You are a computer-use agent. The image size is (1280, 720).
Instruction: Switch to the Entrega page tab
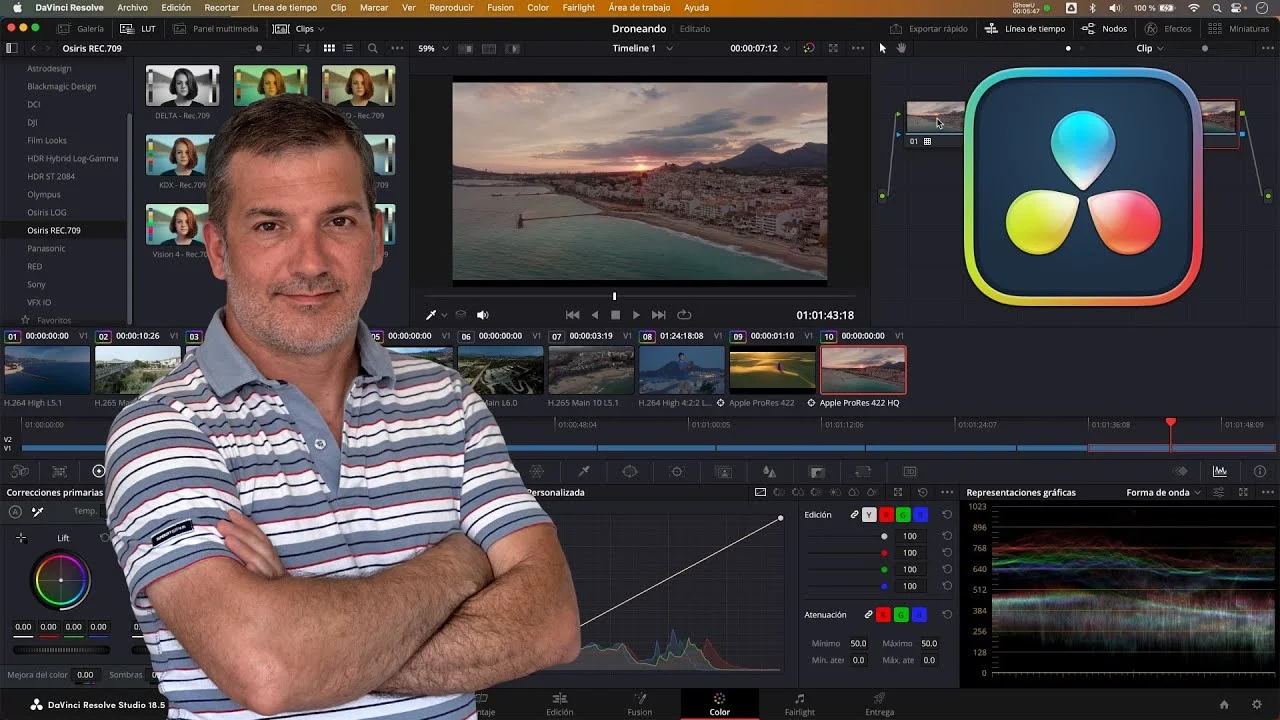pos(879,704)
